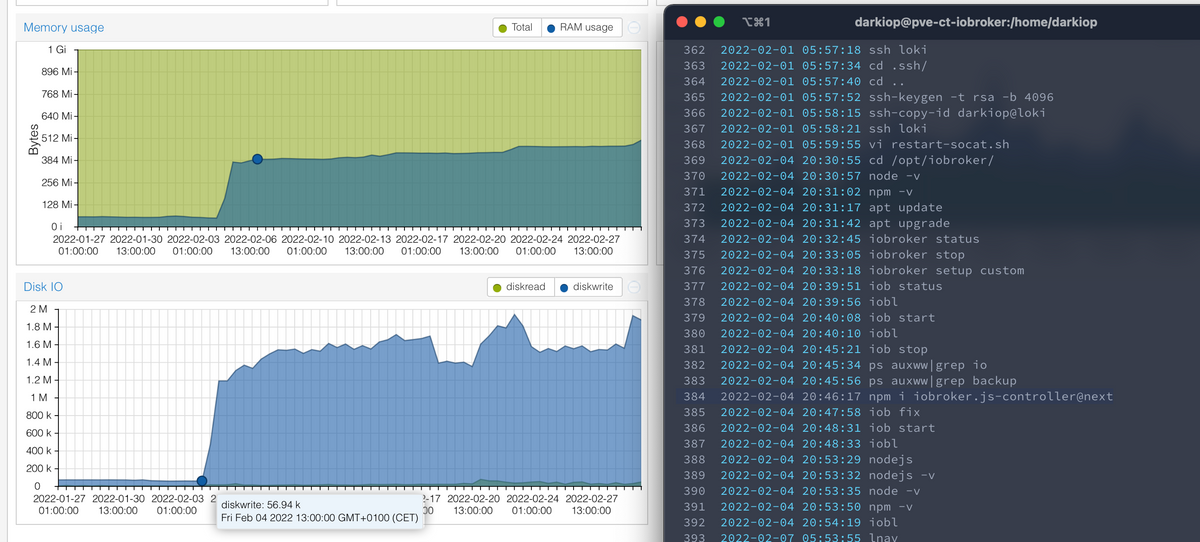Minimize the terminal with the yellow button
The width and height of the screenshot is (1200, 542).
tap(701, 21)
